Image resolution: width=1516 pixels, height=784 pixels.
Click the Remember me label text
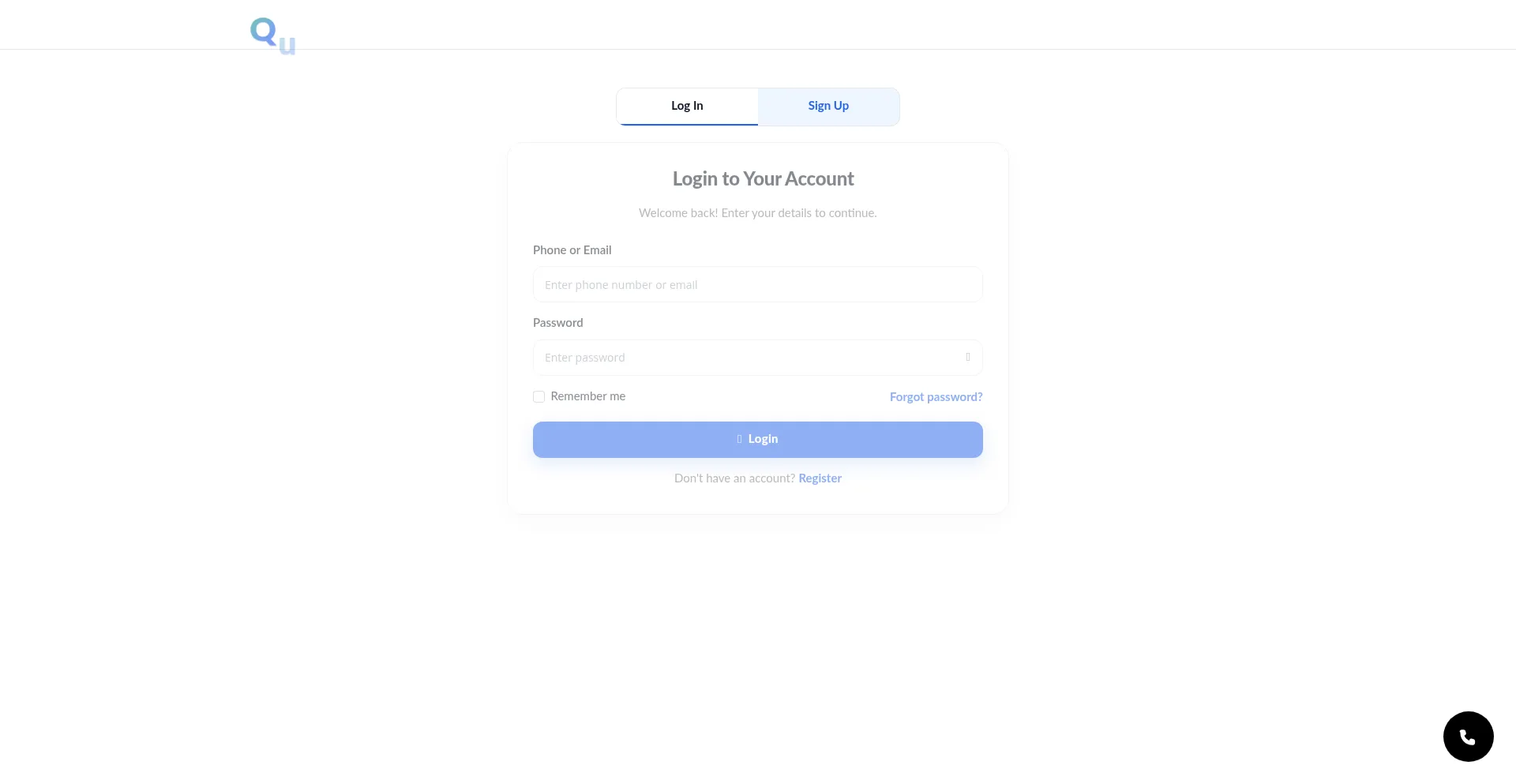[x=588, y=396]
